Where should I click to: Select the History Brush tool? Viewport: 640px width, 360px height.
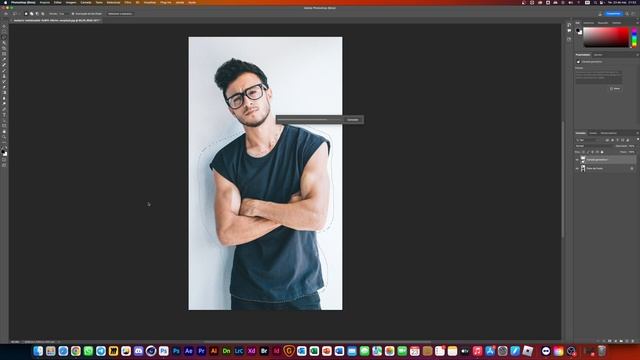[4, 82]
